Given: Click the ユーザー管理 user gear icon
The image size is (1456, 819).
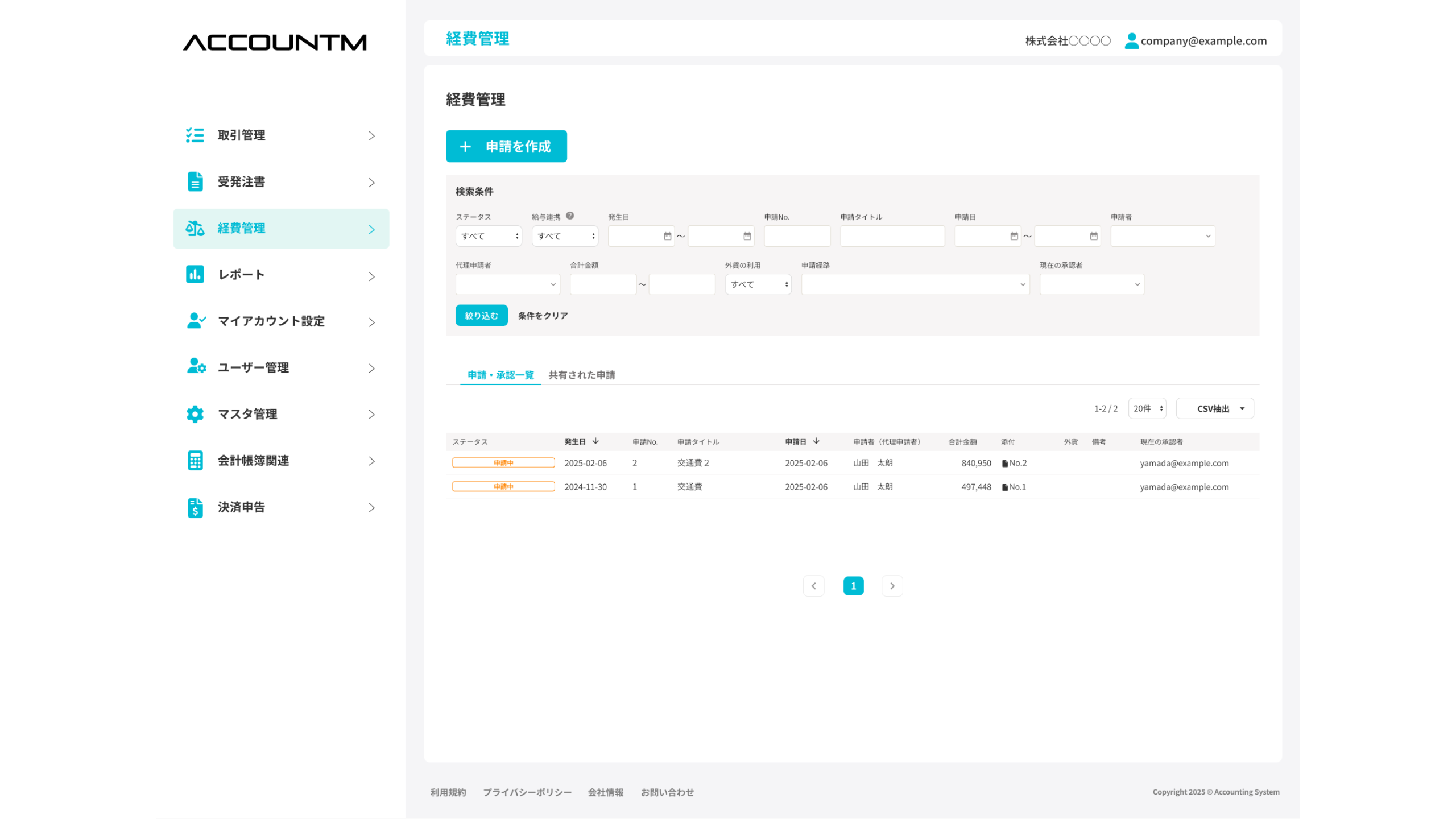Looking at the screenshot, I should (x=196, y=366).
